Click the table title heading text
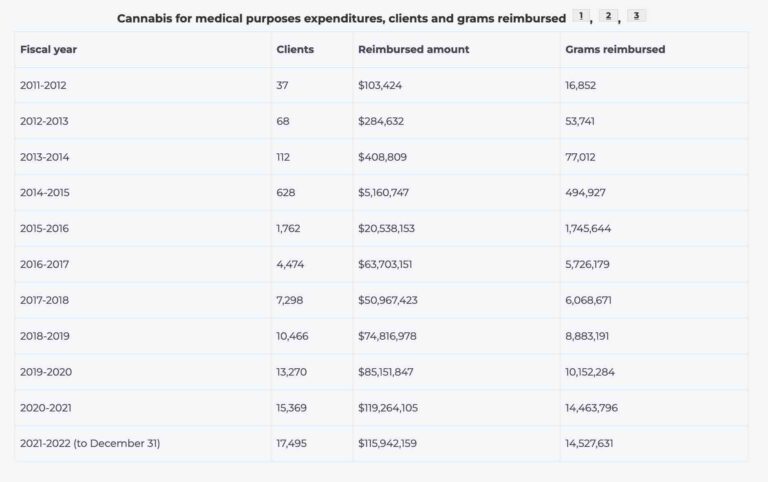Screen dimensions: 768x482 click(x=341, y=19)
